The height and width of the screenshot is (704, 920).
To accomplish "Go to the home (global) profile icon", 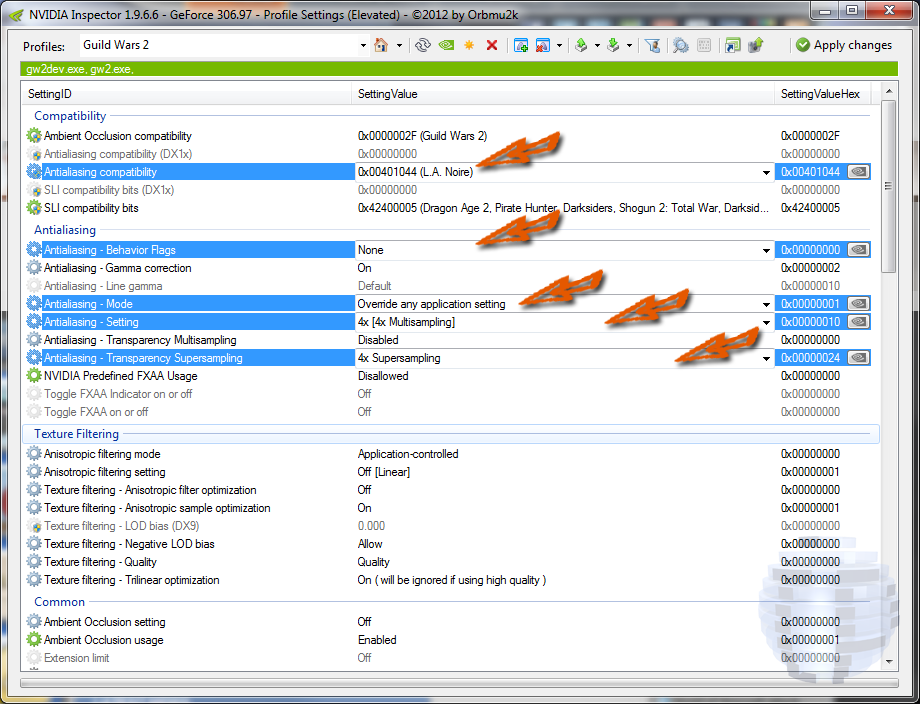I will [x=381, y=45].
